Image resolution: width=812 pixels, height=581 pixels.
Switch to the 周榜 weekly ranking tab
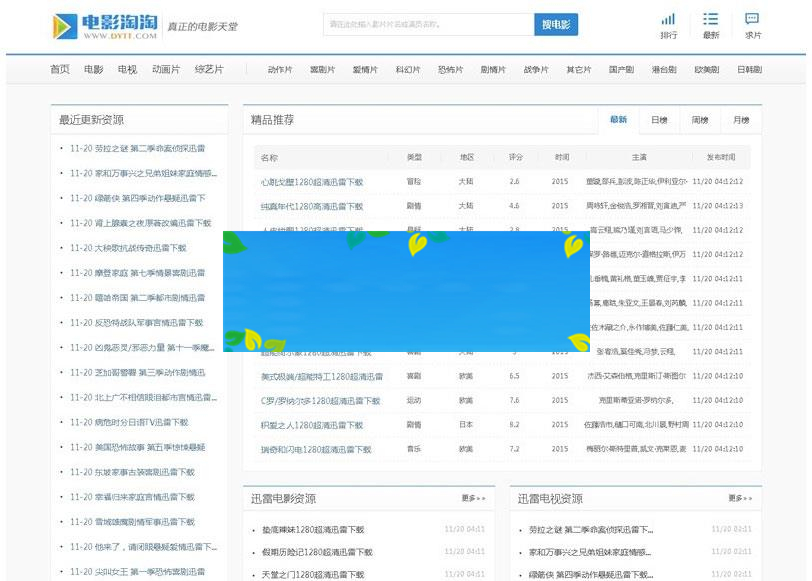click(699, 118)
